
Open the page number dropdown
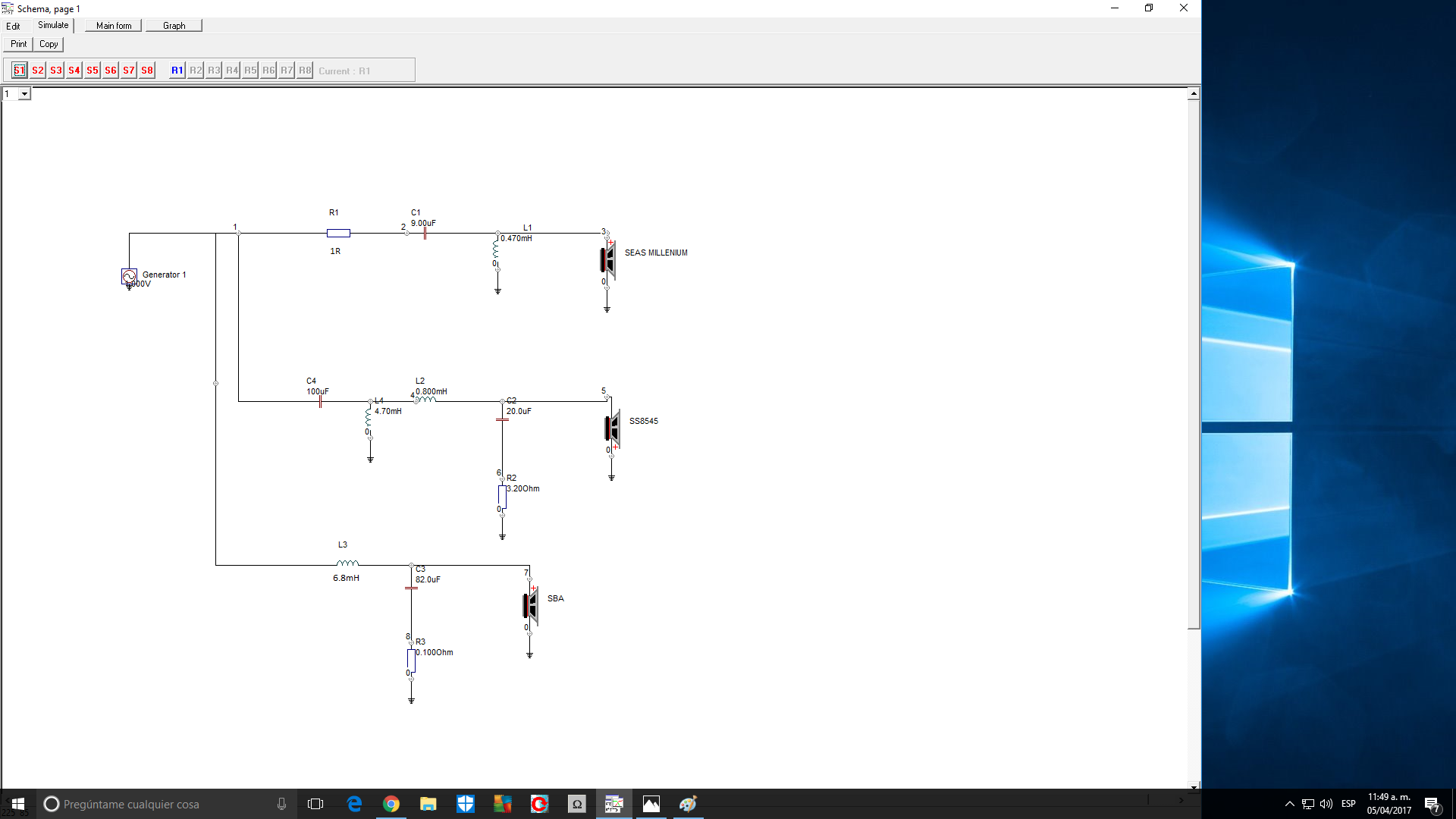pos(24,94)
